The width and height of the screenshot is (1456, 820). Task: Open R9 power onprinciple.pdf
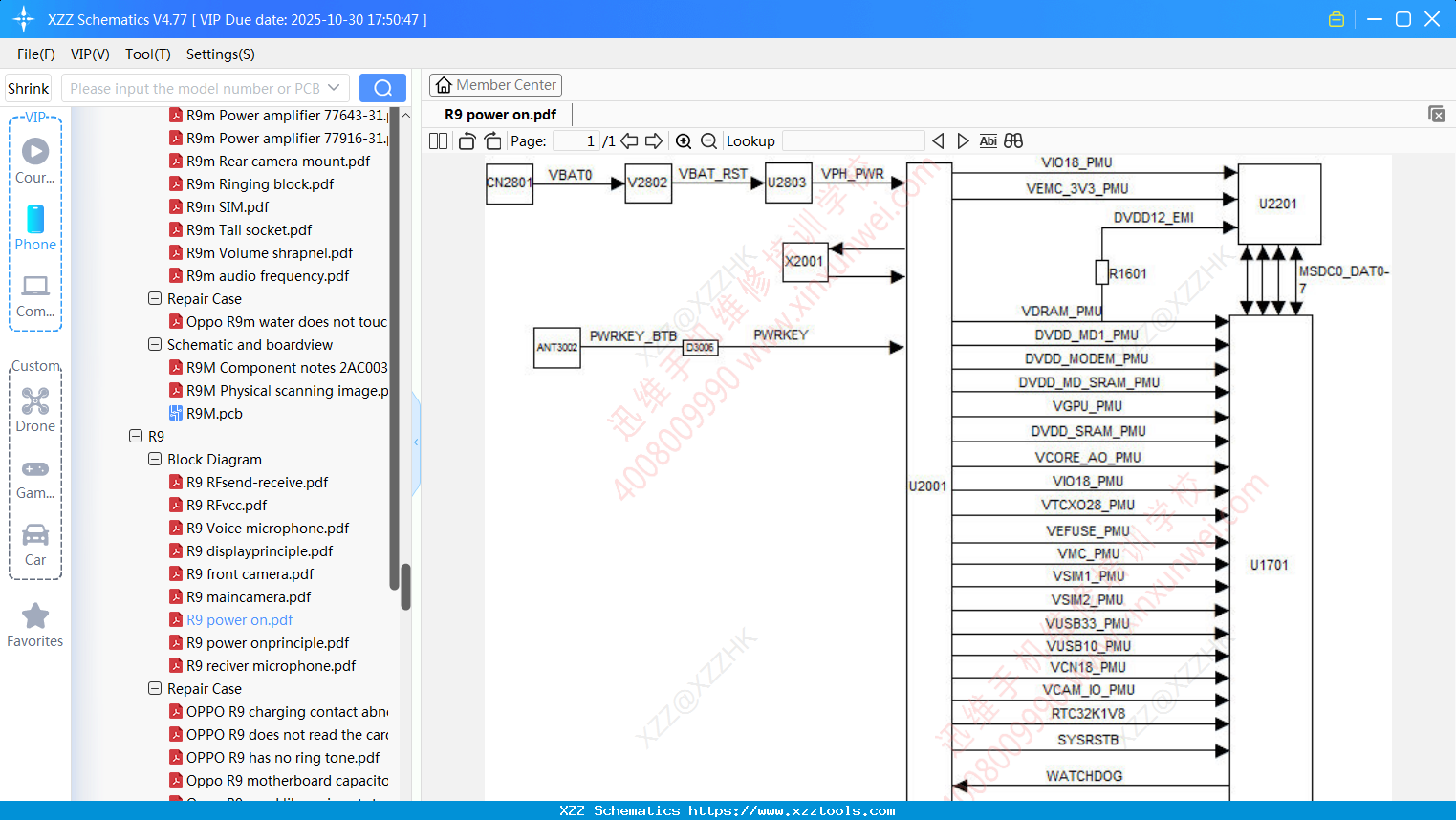point(268,642)
